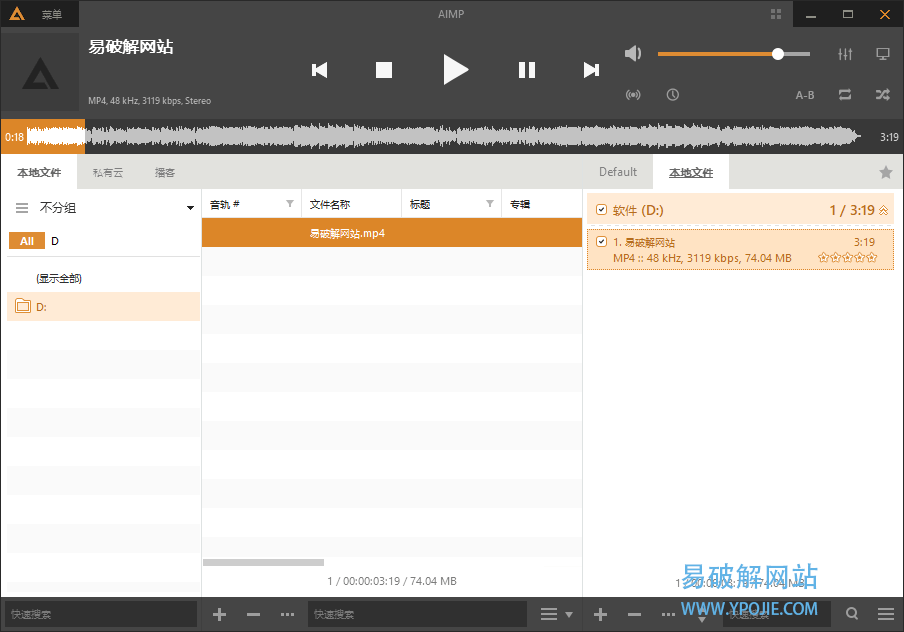The image size is (904, 632).
Task: Rate the 易破解网站 track with stars
Action: click(848, 258)
